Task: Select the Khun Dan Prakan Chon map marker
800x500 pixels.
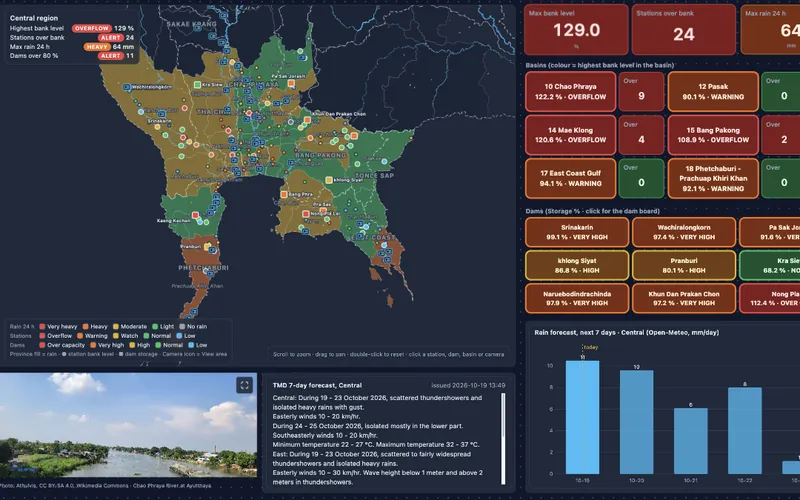Action: coord(308,120)
